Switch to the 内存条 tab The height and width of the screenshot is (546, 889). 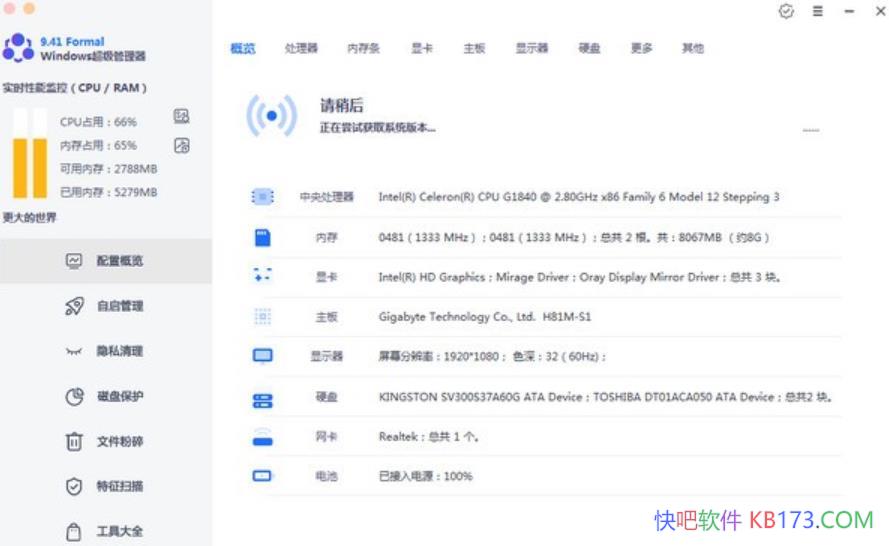point(363,48)
